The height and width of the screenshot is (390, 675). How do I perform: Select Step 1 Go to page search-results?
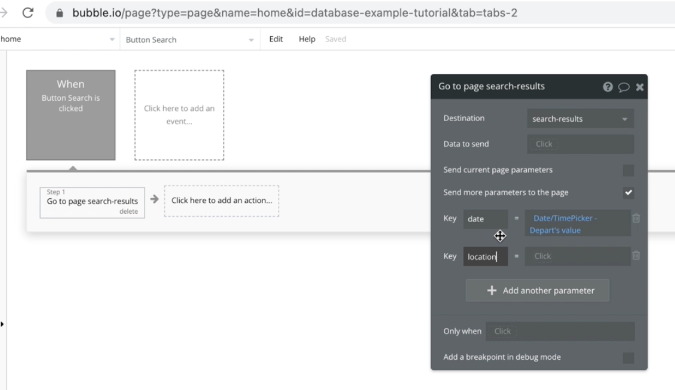coord(92,203)
